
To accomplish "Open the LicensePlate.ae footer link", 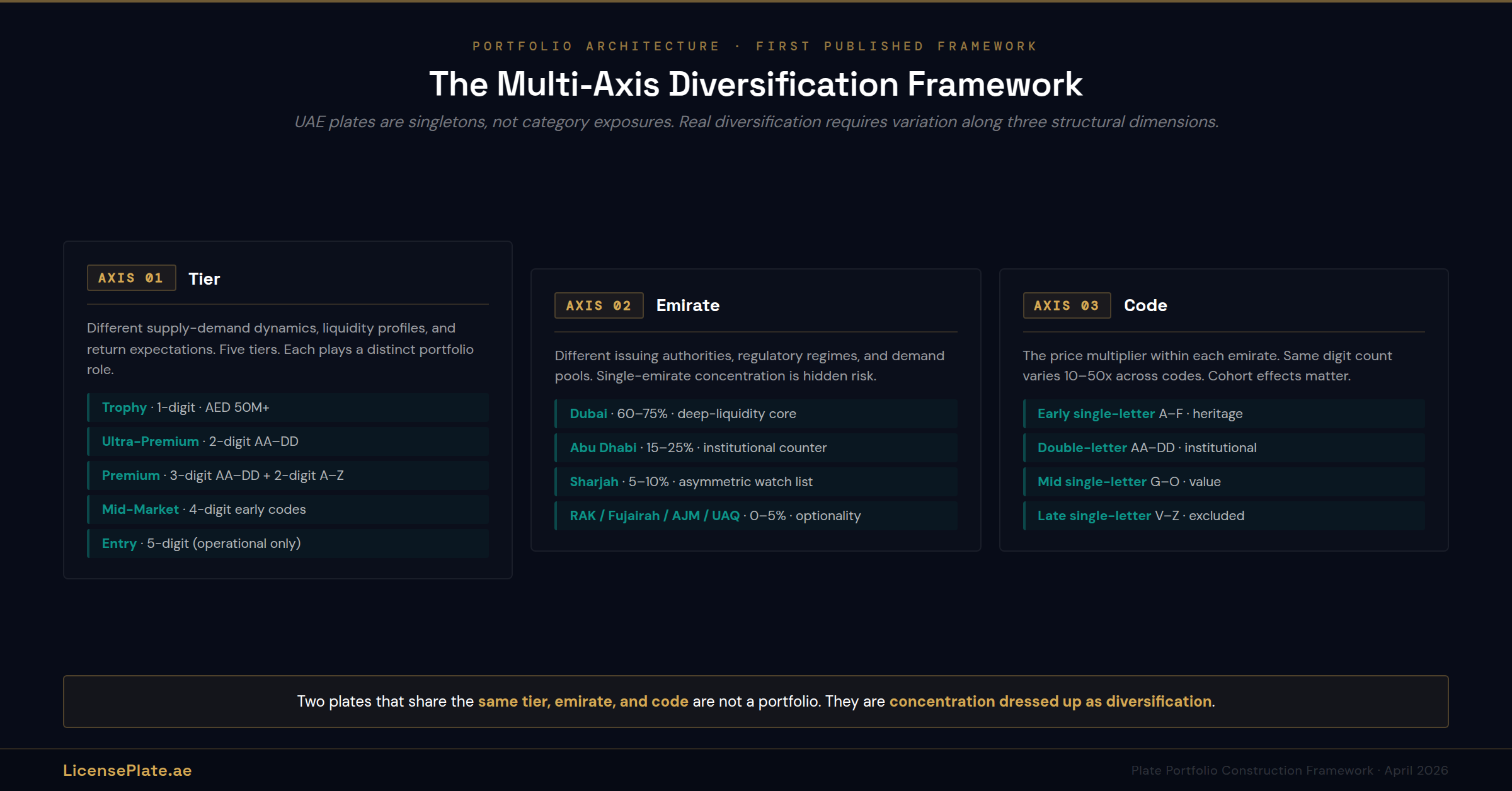I will [127, 770].
